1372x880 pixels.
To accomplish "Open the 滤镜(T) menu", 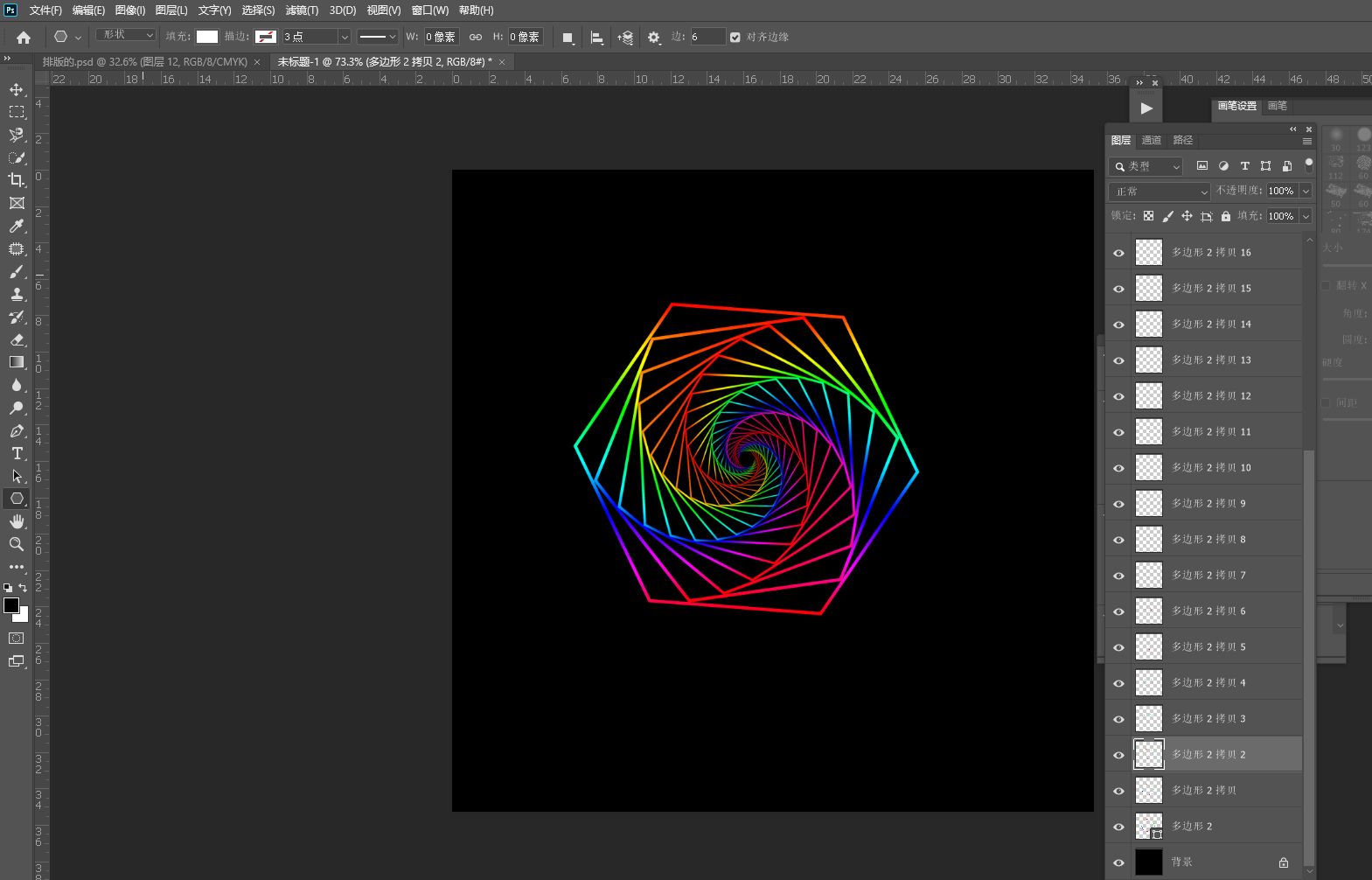I will pyautogui.click(x=302, y=10).
